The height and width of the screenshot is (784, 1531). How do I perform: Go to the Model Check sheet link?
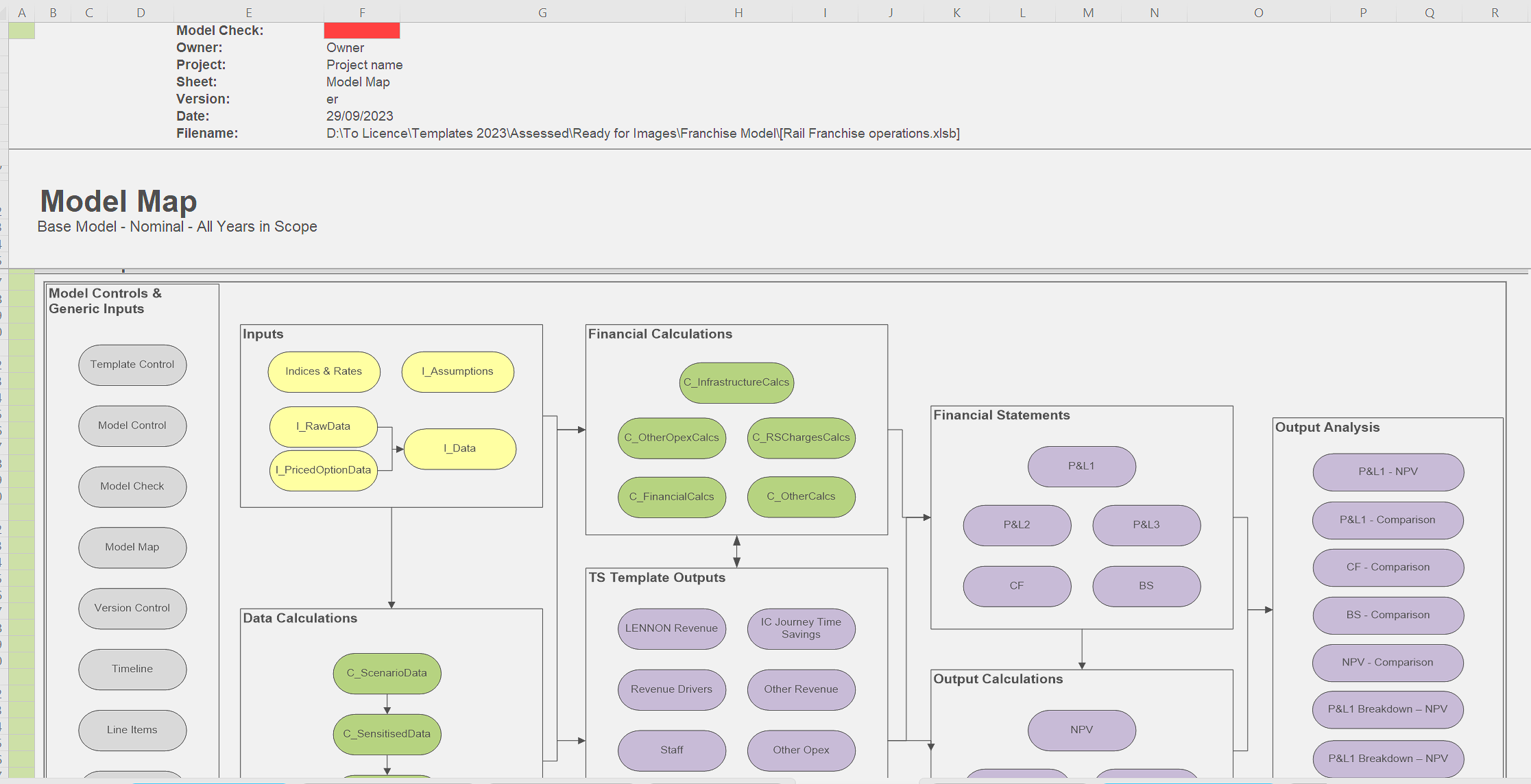pyautogui.click(x=132, y=487)
